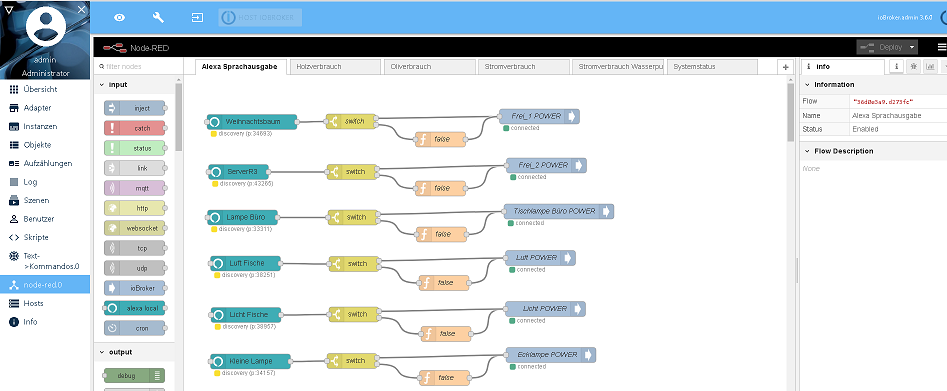Select the catch palette node

tap(134, 128)
